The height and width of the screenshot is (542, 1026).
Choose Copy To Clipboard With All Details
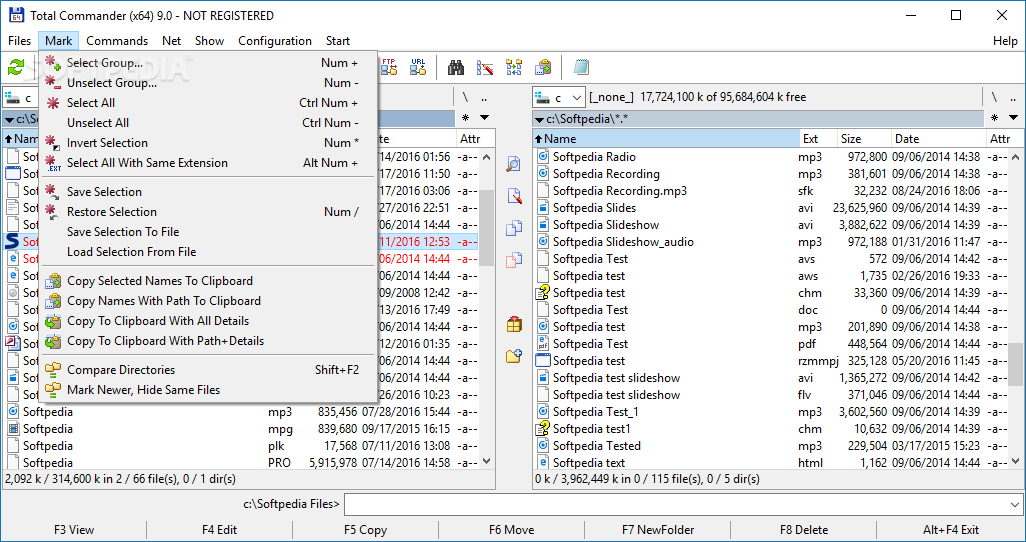(x=208, y=321)
